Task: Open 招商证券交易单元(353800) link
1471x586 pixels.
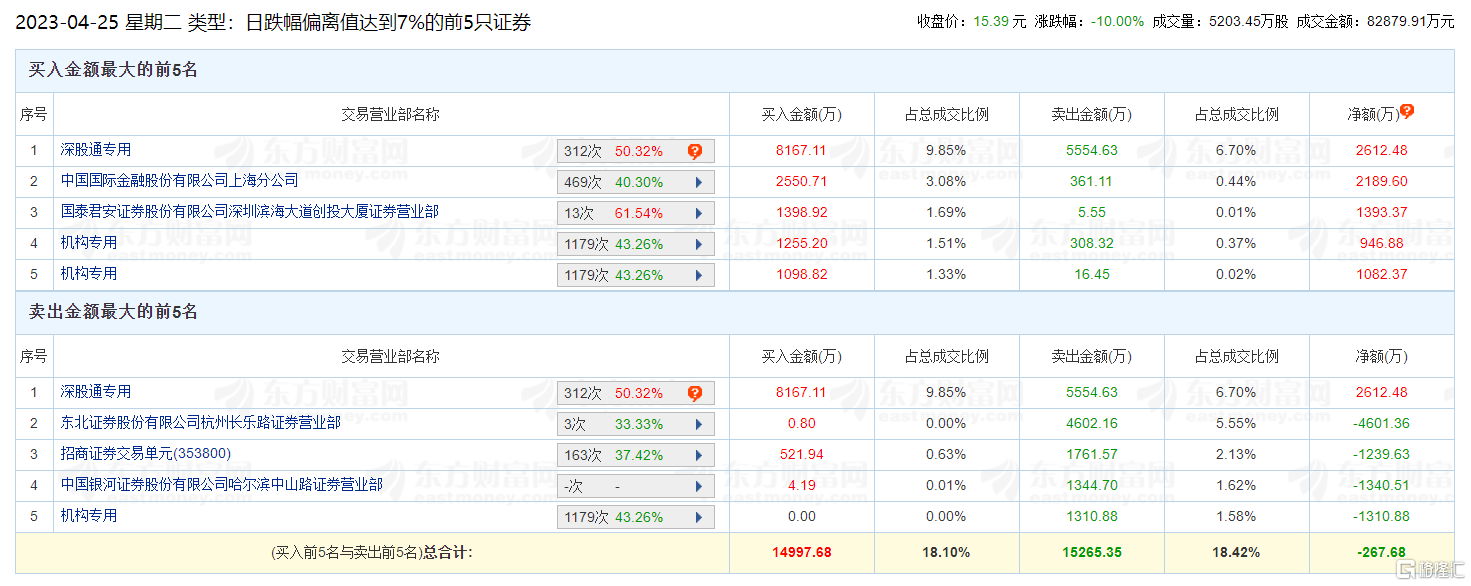Action: tap(145, 454)
